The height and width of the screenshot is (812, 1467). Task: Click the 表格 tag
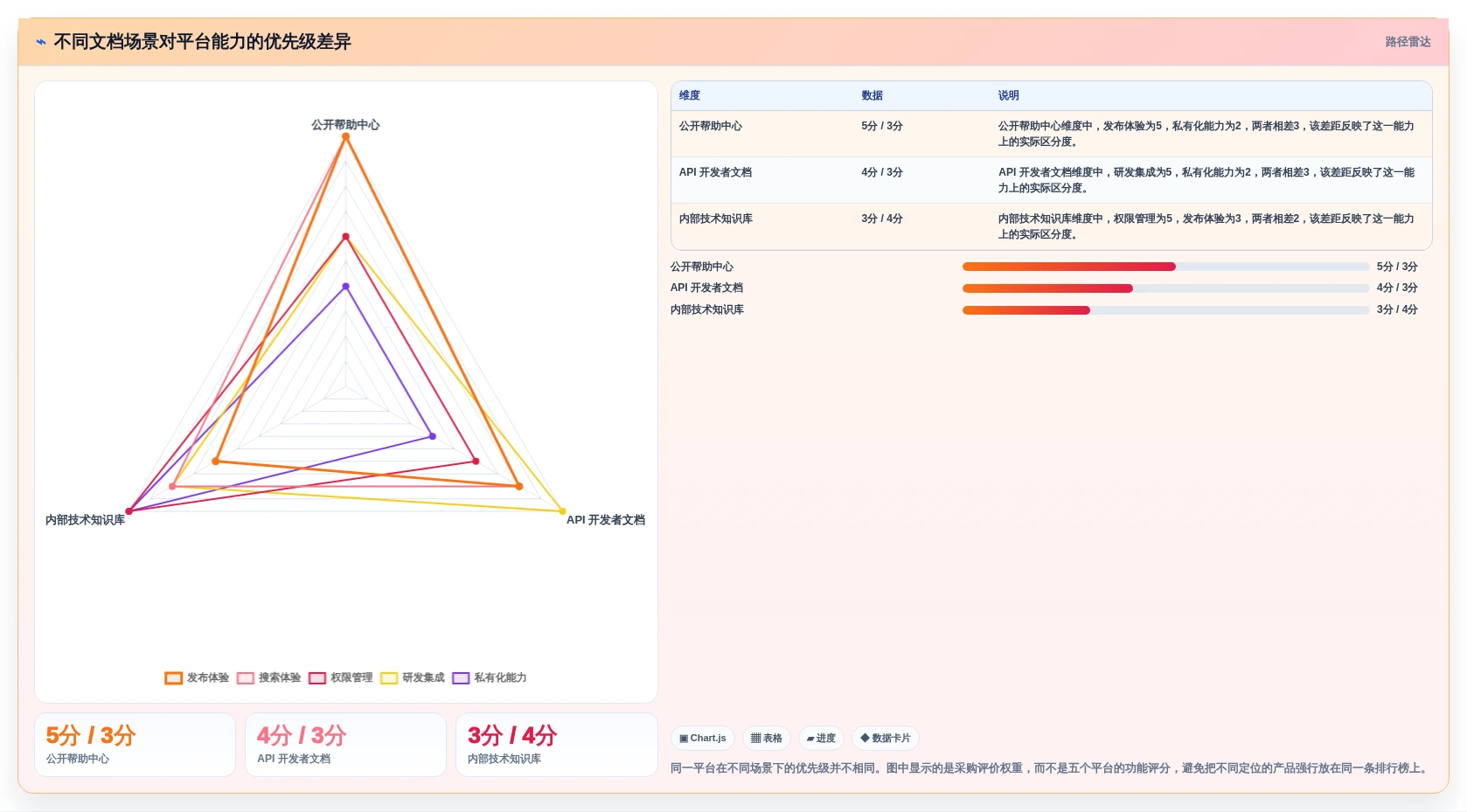767,739
